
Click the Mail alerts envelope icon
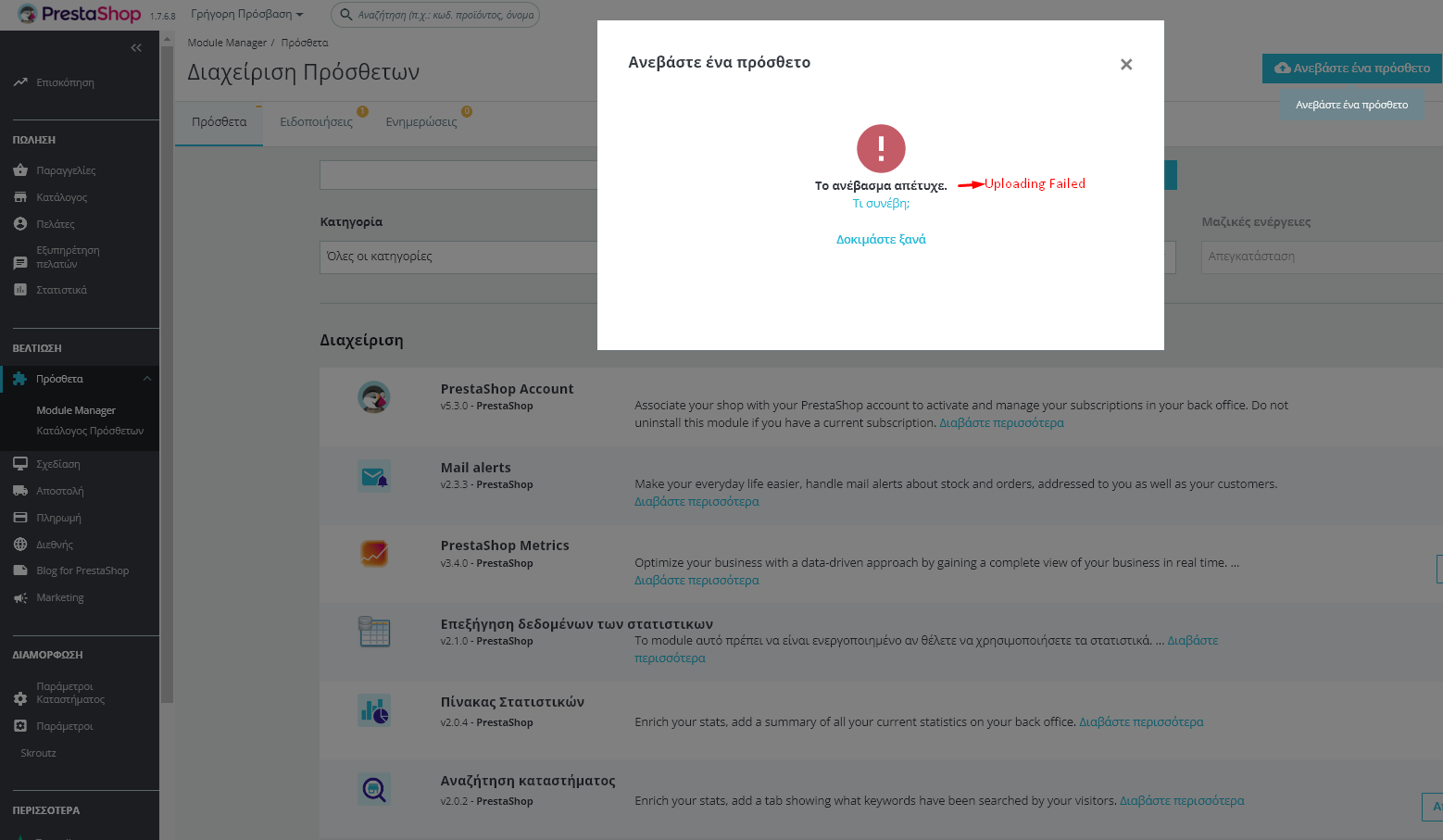click(x=373, y=475)
